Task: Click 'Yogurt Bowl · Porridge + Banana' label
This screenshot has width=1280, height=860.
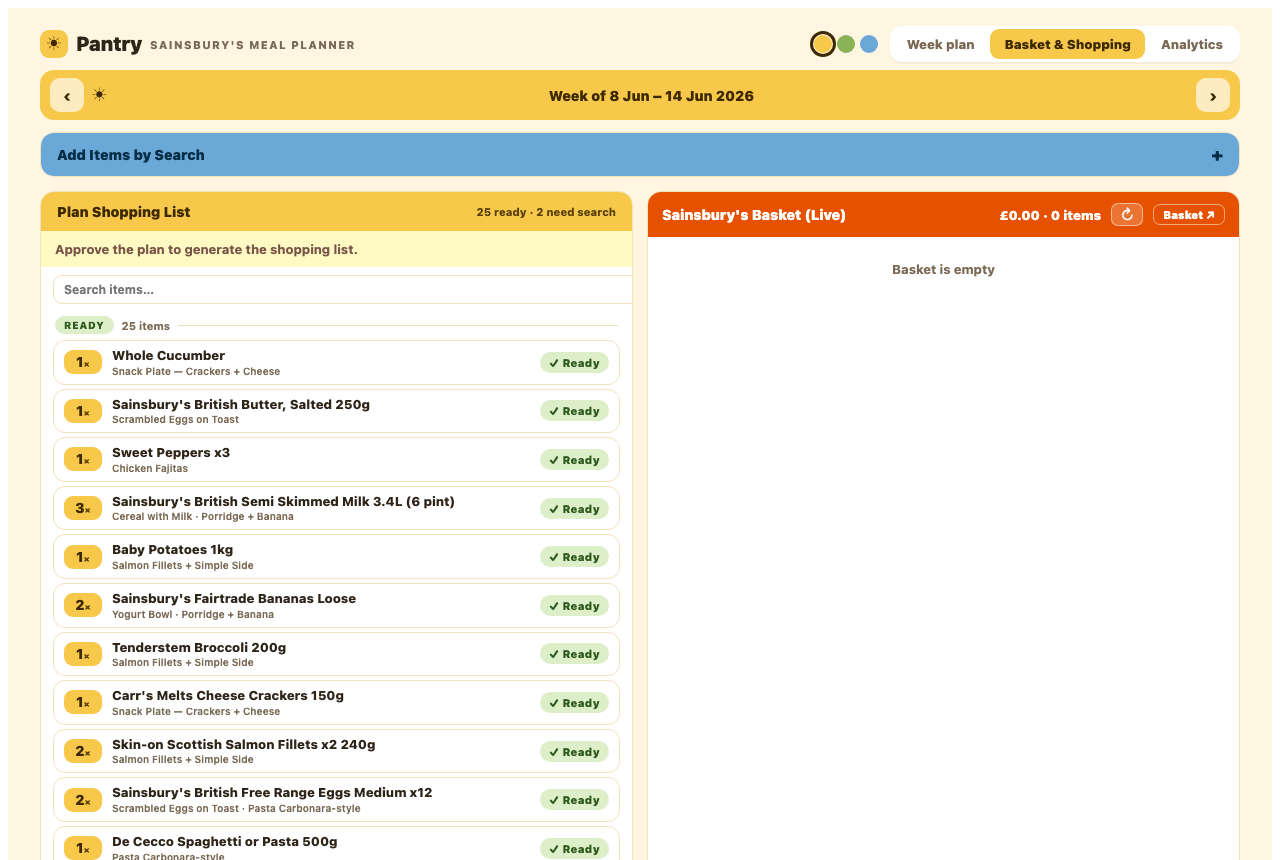Action: click(x=193, y=614)
